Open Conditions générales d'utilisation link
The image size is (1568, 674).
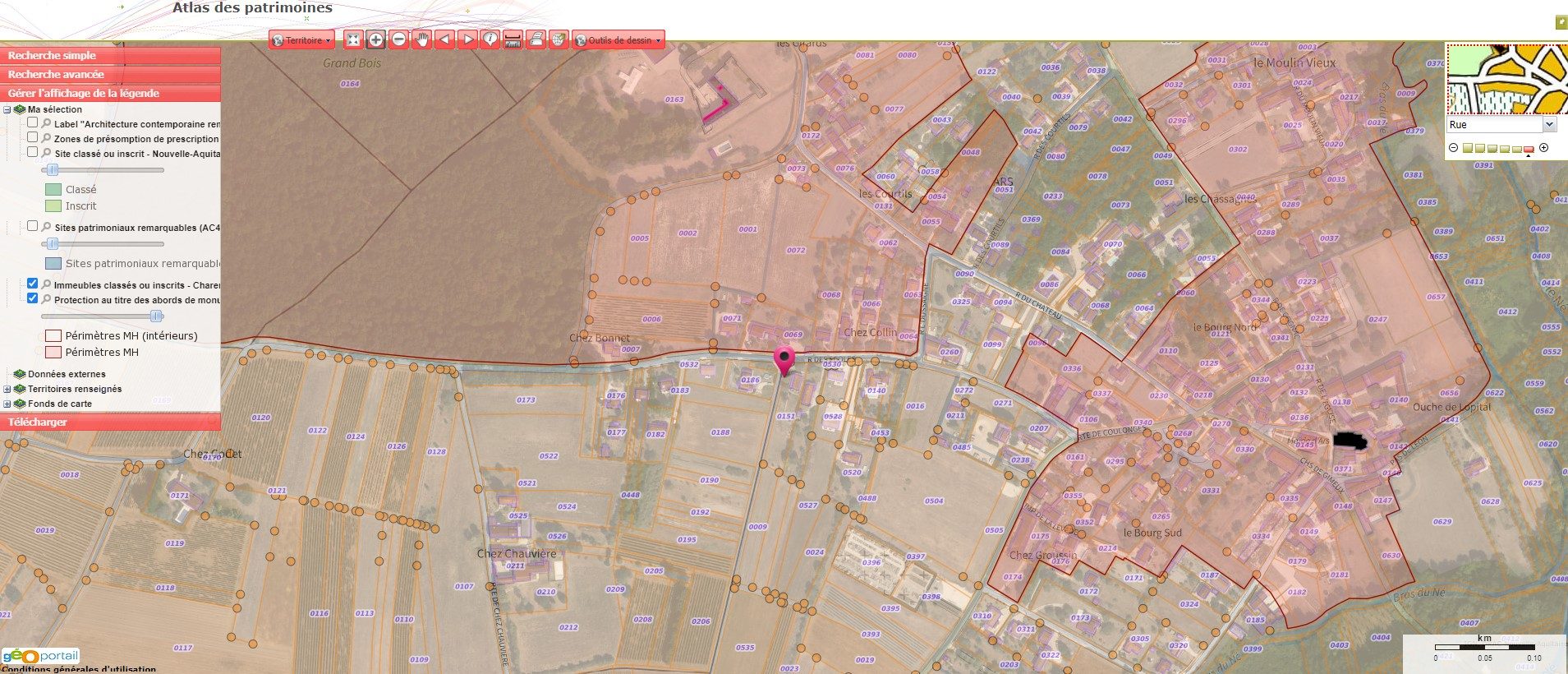click(x=79, y=669)
